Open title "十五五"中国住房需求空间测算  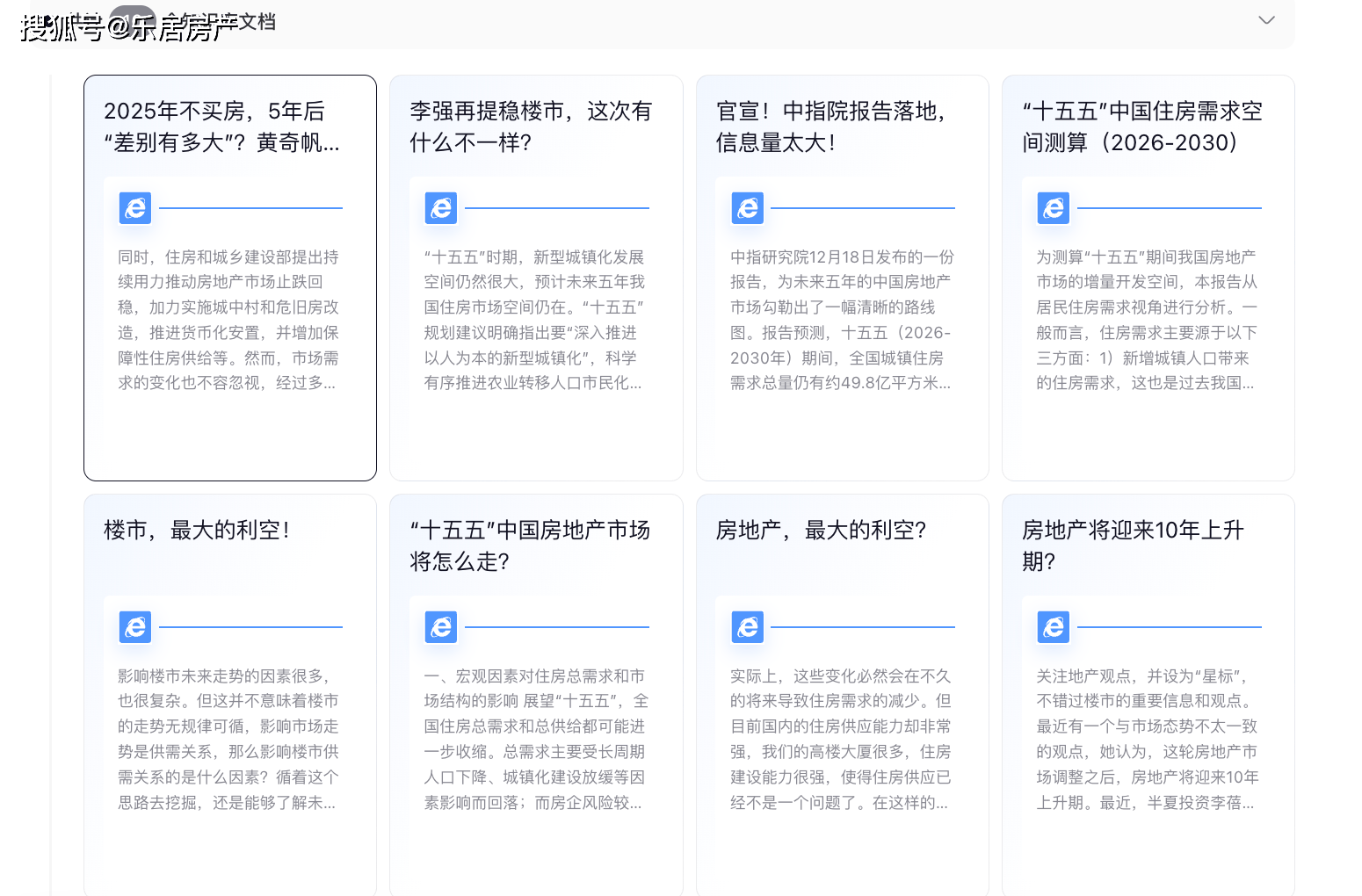(x=1142, y=126)
